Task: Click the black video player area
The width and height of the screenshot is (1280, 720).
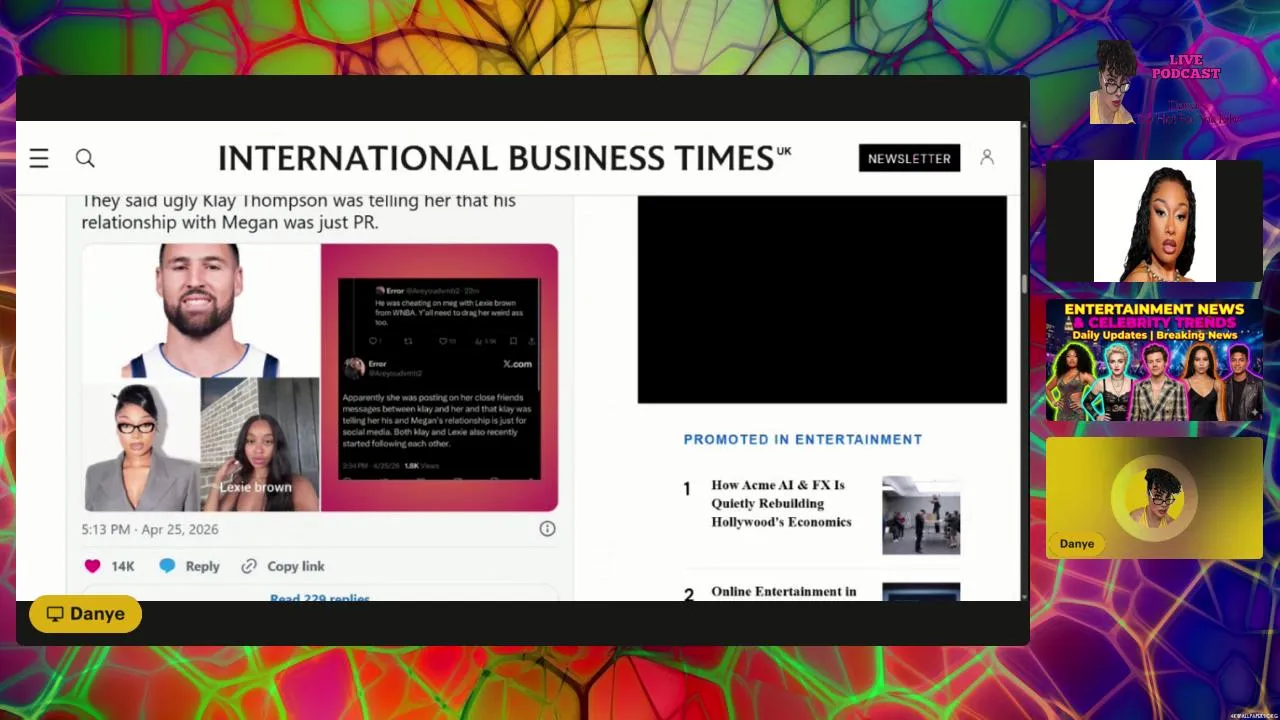Action: 822,299
